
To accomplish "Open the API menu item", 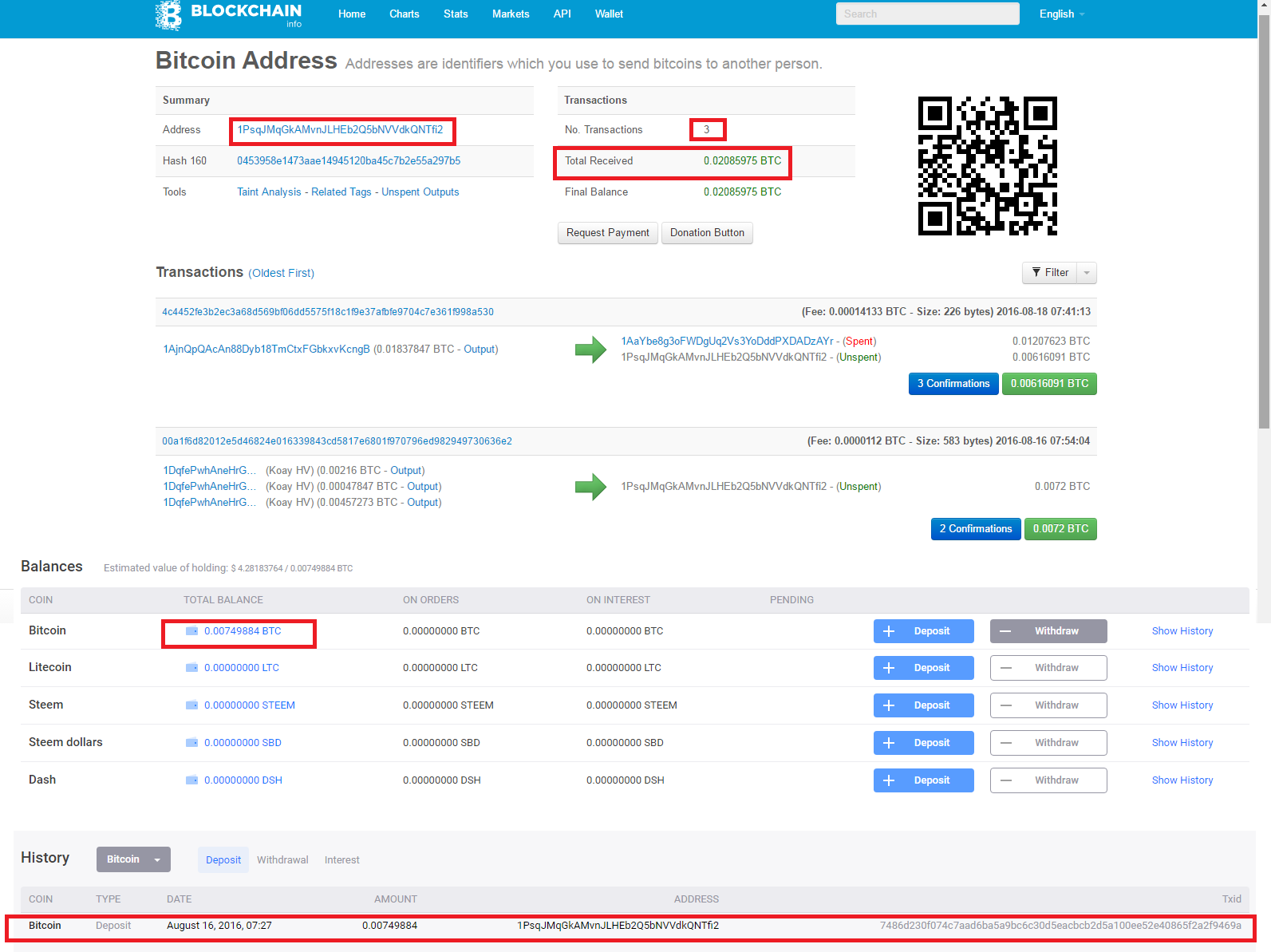I will coord(562,14).
